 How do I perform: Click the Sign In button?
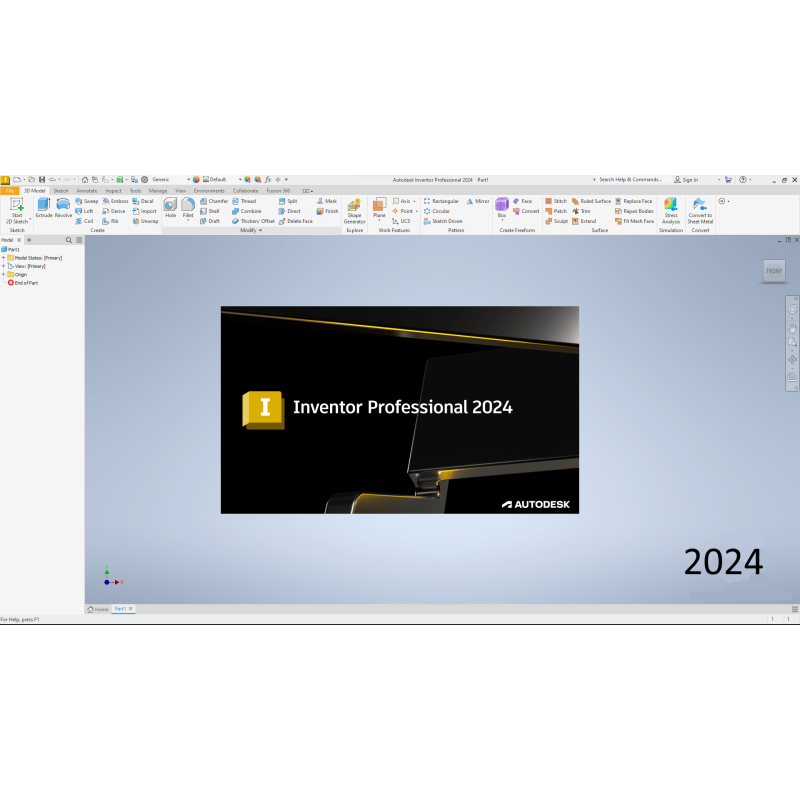(689, 180)
